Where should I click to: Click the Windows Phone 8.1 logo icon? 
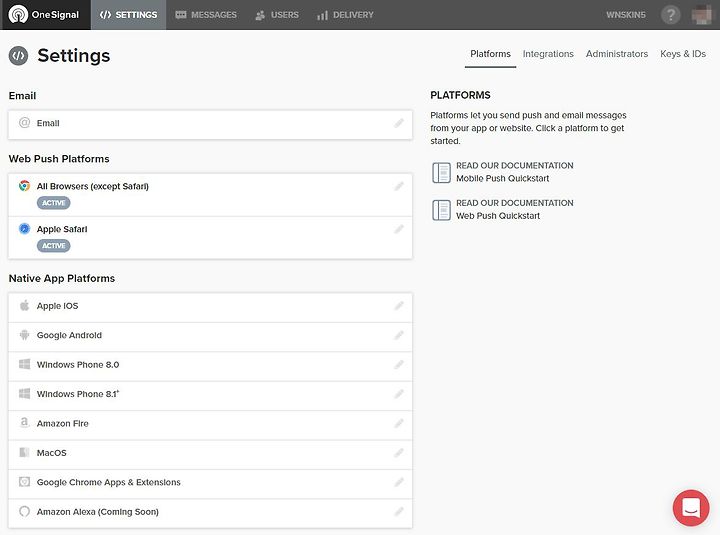click(24, 394)
